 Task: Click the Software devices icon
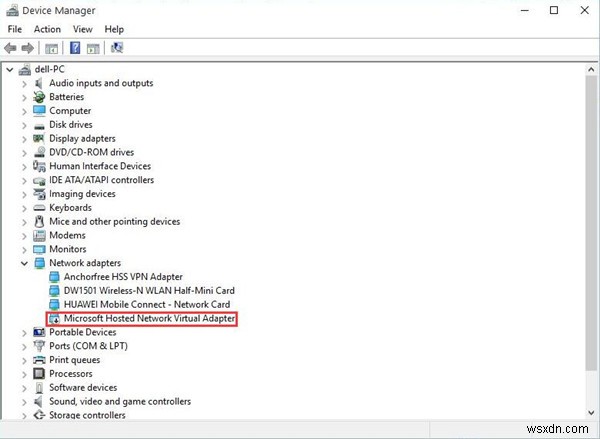39,388
